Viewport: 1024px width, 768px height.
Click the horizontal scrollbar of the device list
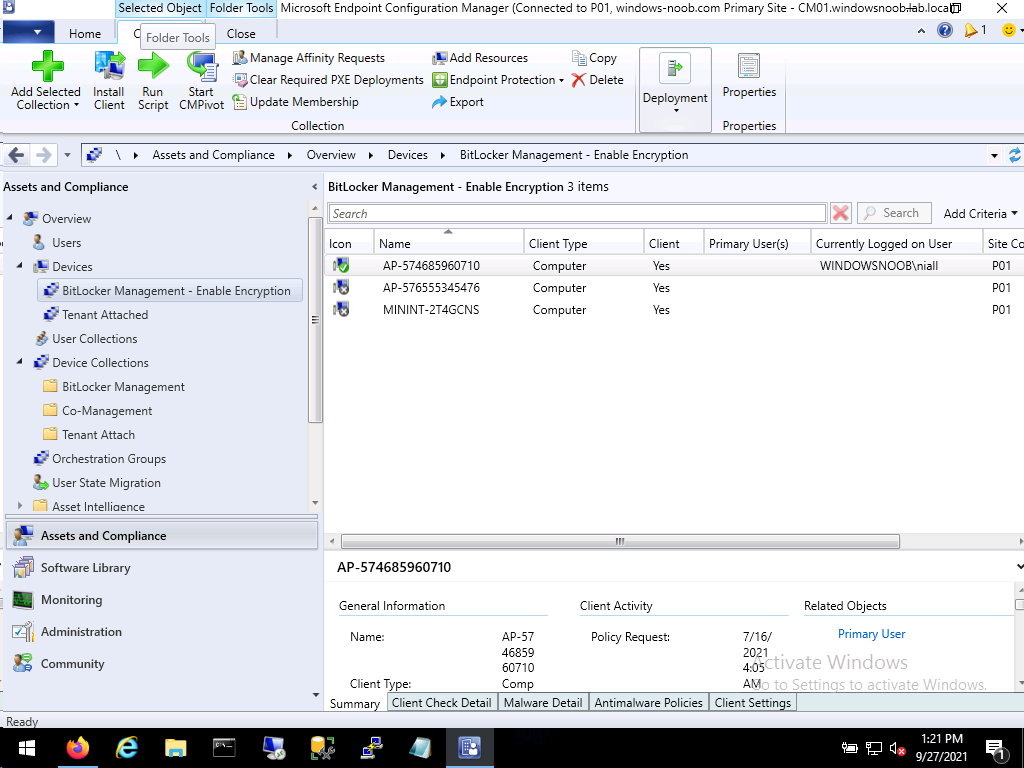tap(620, 541)
